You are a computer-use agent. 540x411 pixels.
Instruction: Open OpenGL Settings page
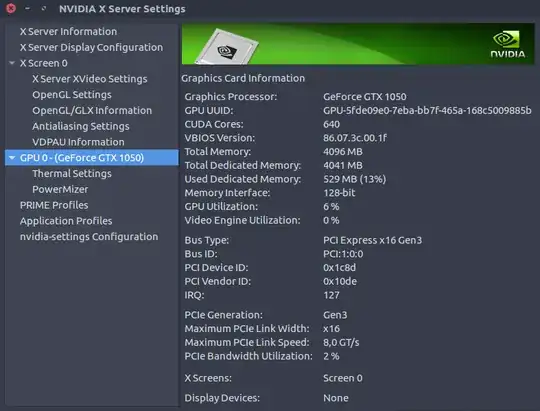[x=72, y=95]
